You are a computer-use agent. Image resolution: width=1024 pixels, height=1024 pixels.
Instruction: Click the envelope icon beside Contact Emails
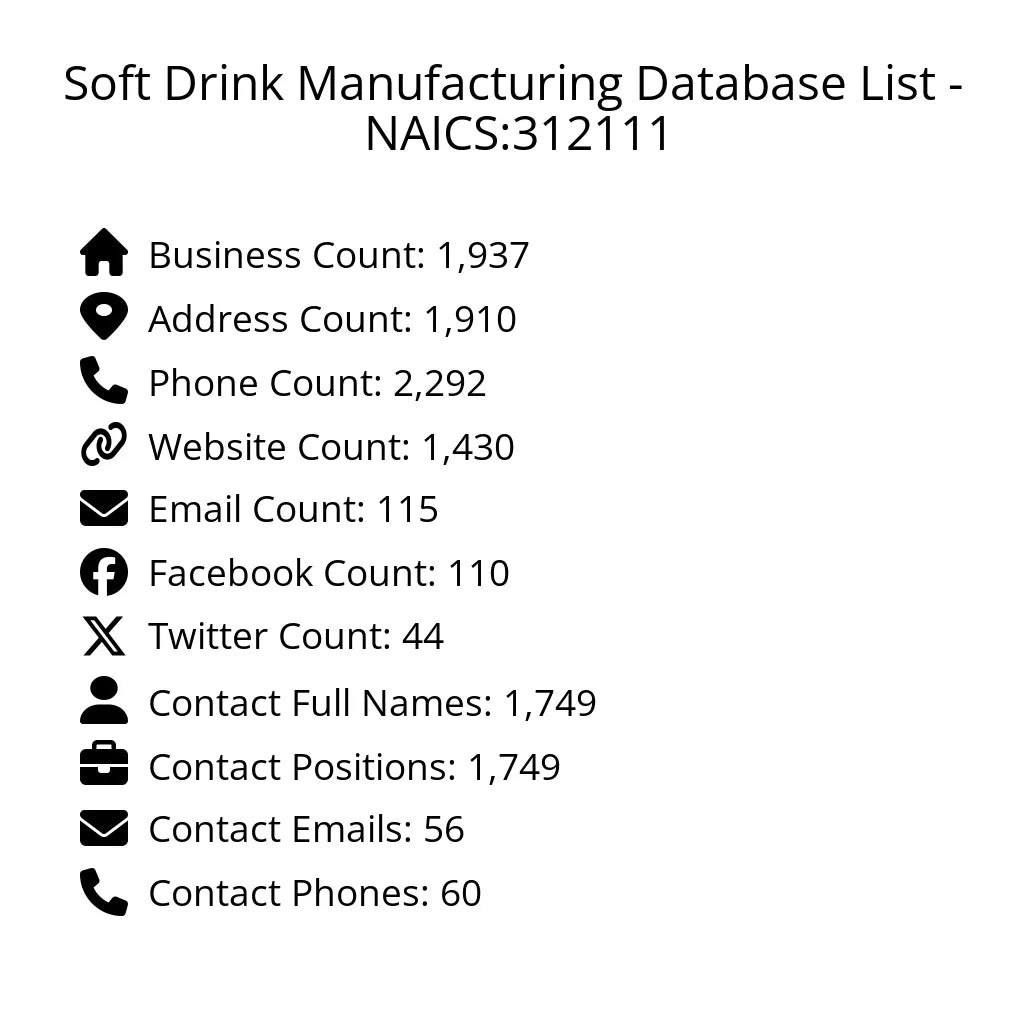coord(104,829)
